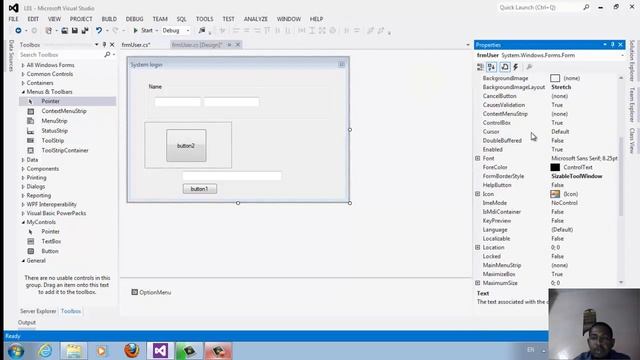Select the StatusStrip toolbox item icon
Screen dimensions: 640x360
31,131
